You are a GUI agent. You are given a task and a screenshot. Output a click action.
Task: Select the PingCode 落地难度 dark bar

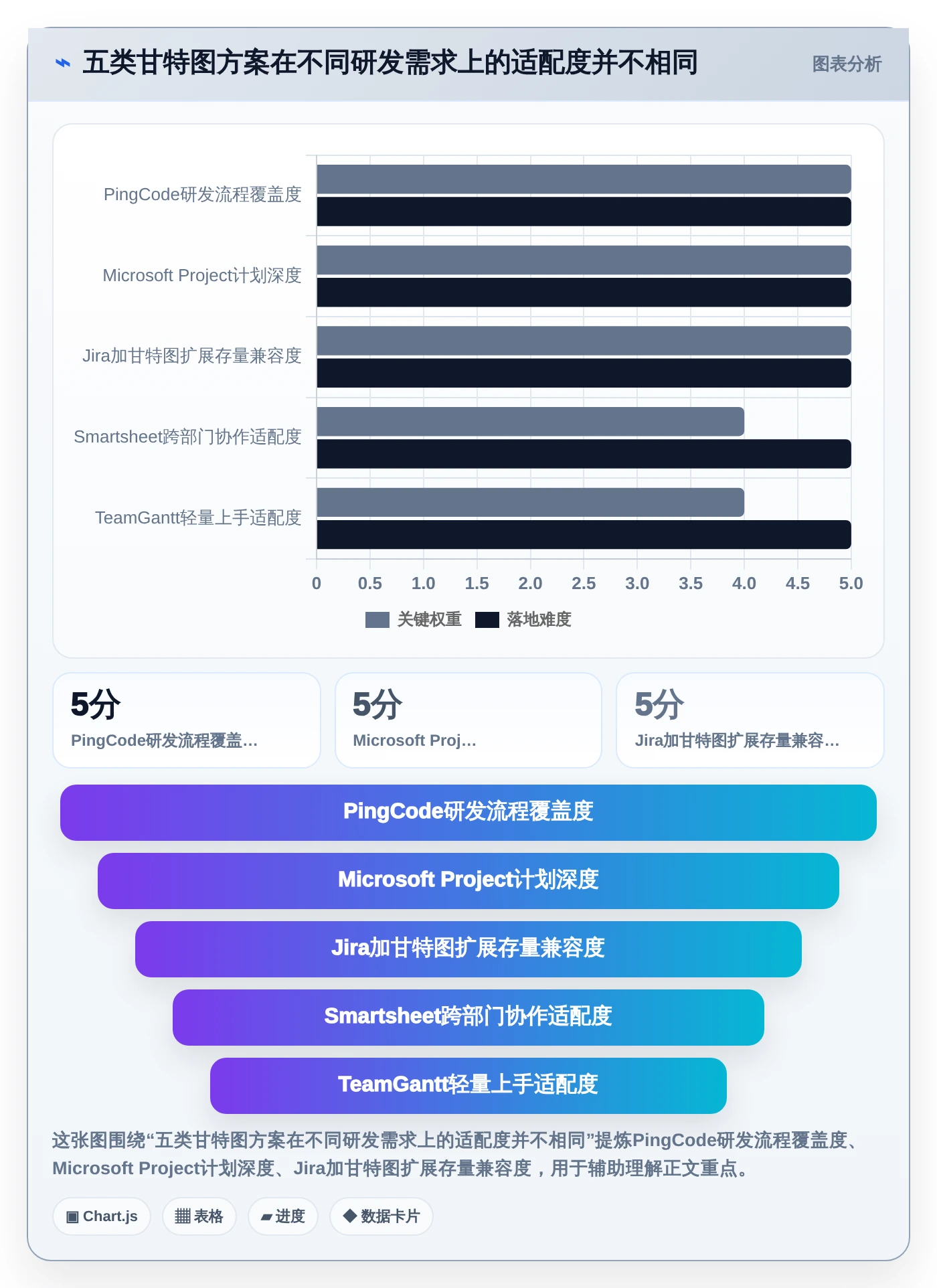(x=584, y=212)
